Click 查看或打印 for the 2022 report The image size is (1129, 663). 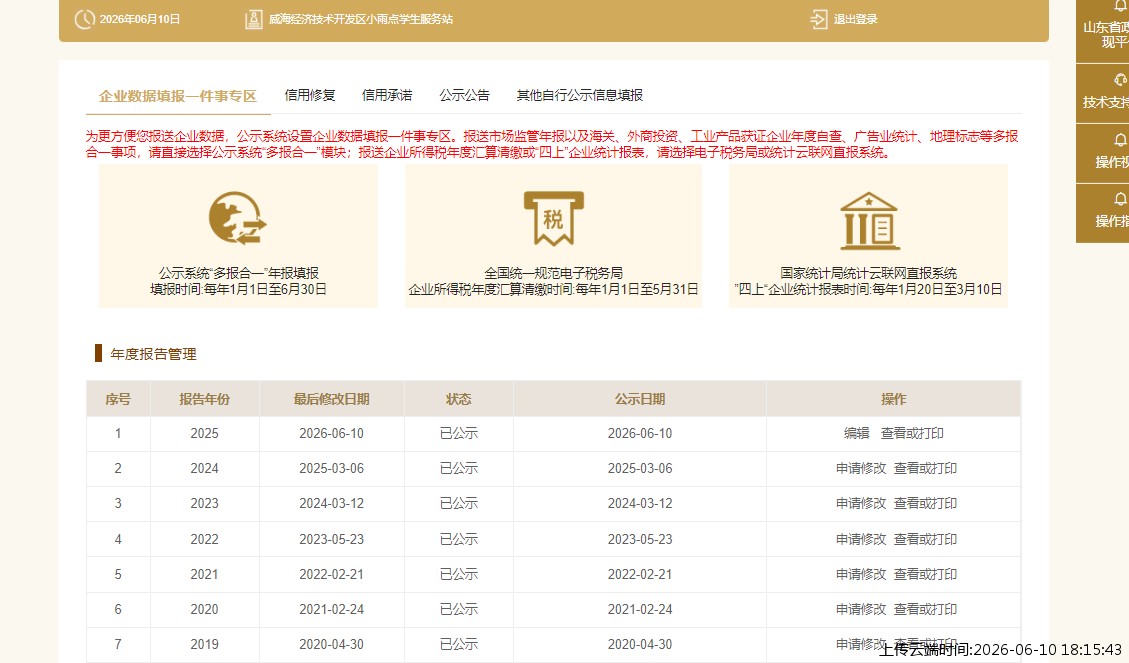925,539
